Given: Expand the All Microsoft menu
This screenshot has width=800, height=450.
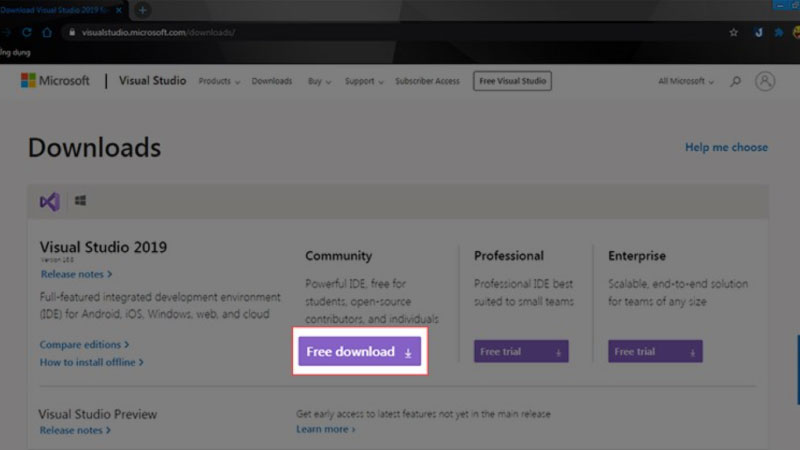Looking at the screenshot, I should 686,81.
